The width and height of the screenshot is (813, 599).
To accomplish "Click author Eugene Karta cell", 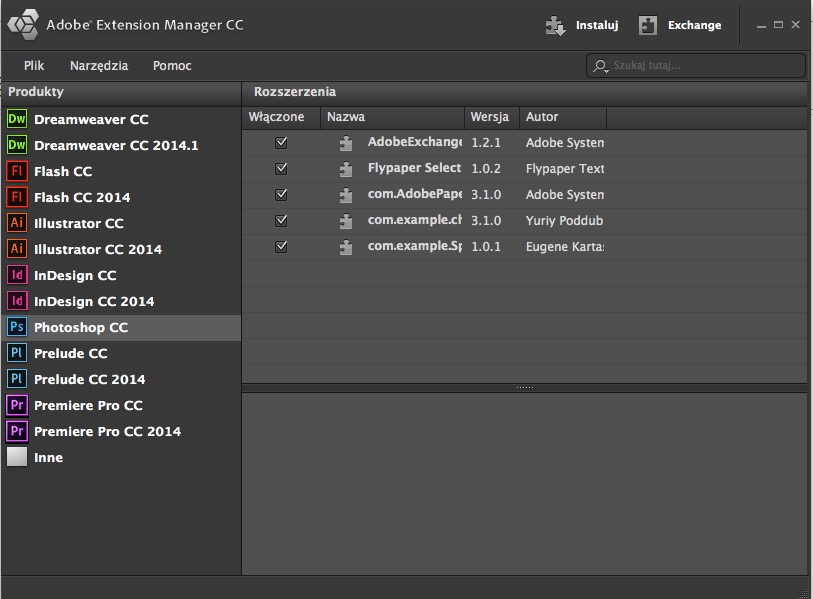I will pos(565,247).
